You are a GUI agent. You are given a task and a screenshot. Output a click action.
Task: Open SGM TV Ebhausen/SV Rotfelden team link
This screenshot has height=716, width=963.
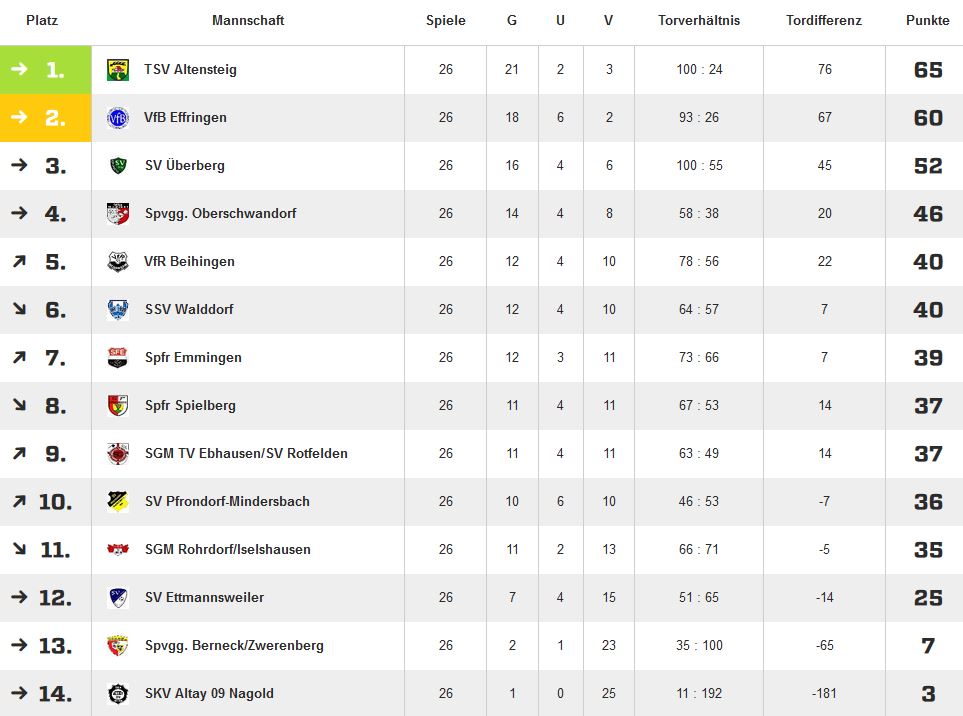pyautogui.click(x=246, y=454)
